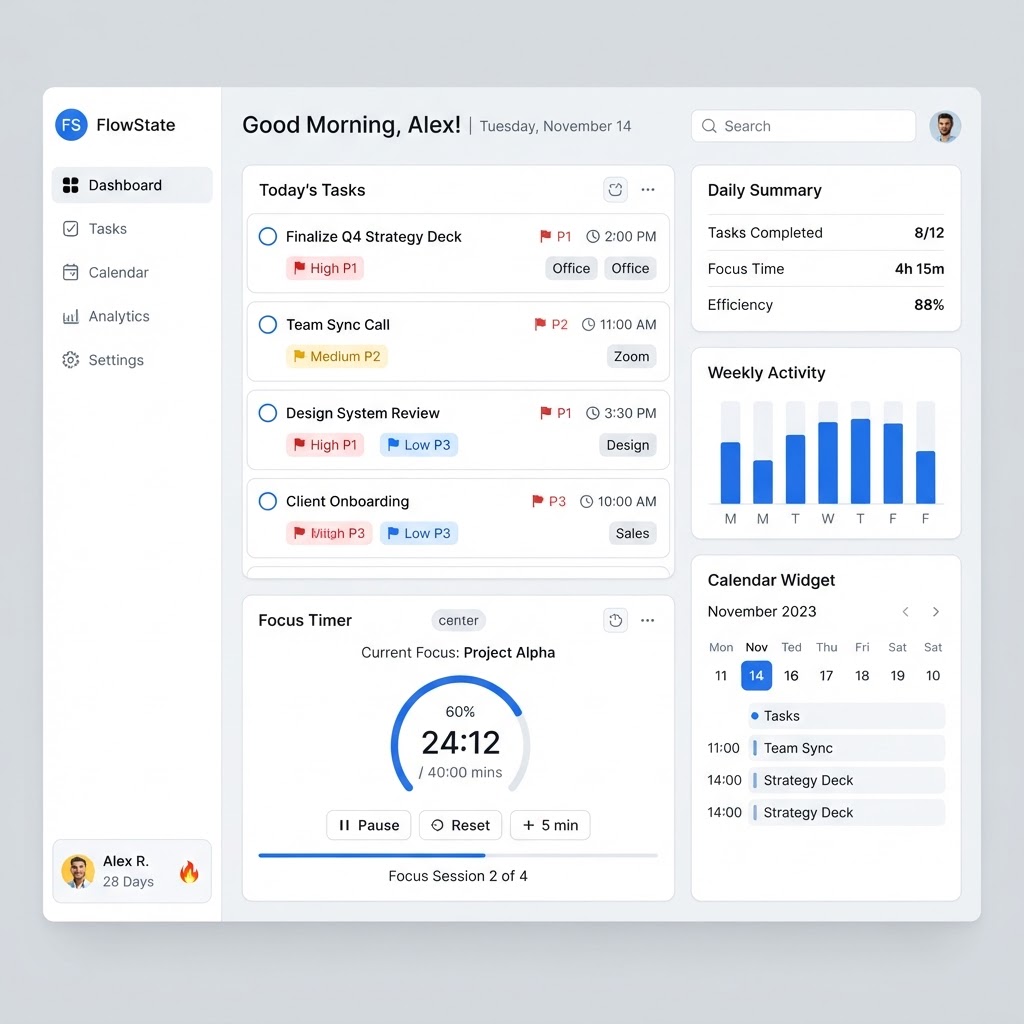This screenshot has height=1024, width=1024.
Task: Click P1 flag on Finalize Q4 row
Action: (x=556, y=236)
